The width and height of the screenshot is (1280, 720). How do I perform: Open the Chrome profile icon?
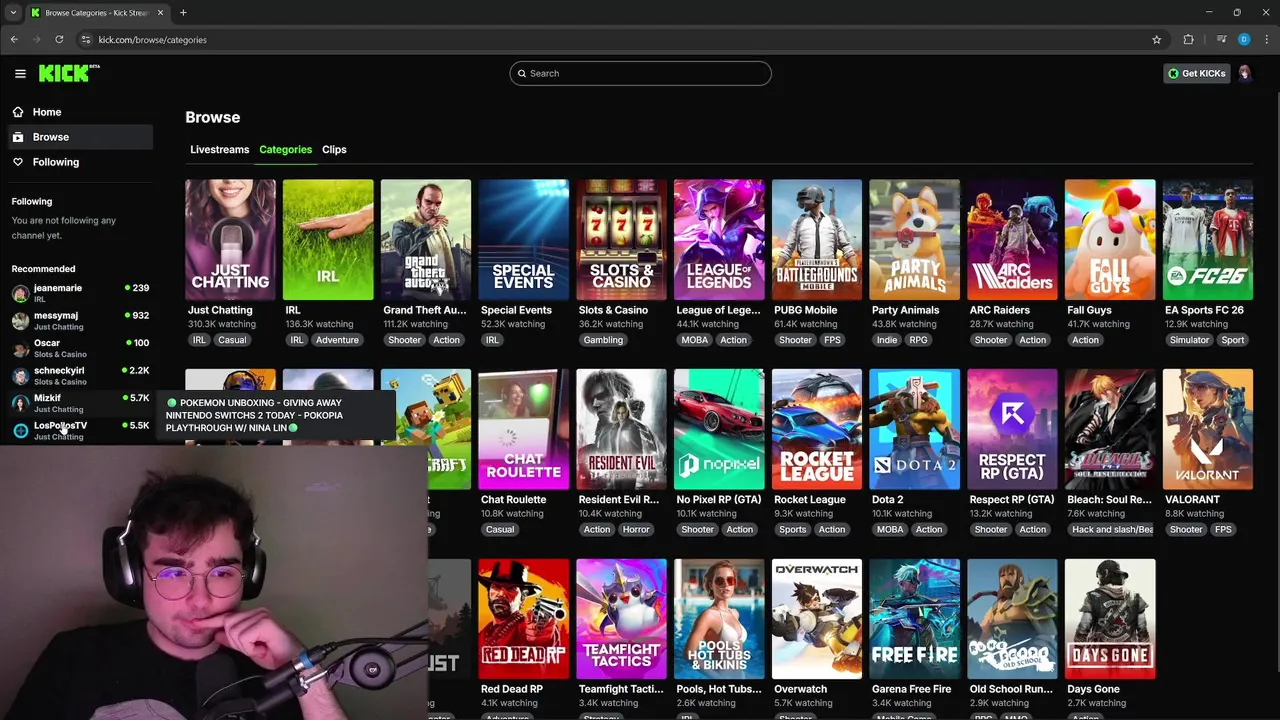pyautogui.click(x=1244, y=39)
